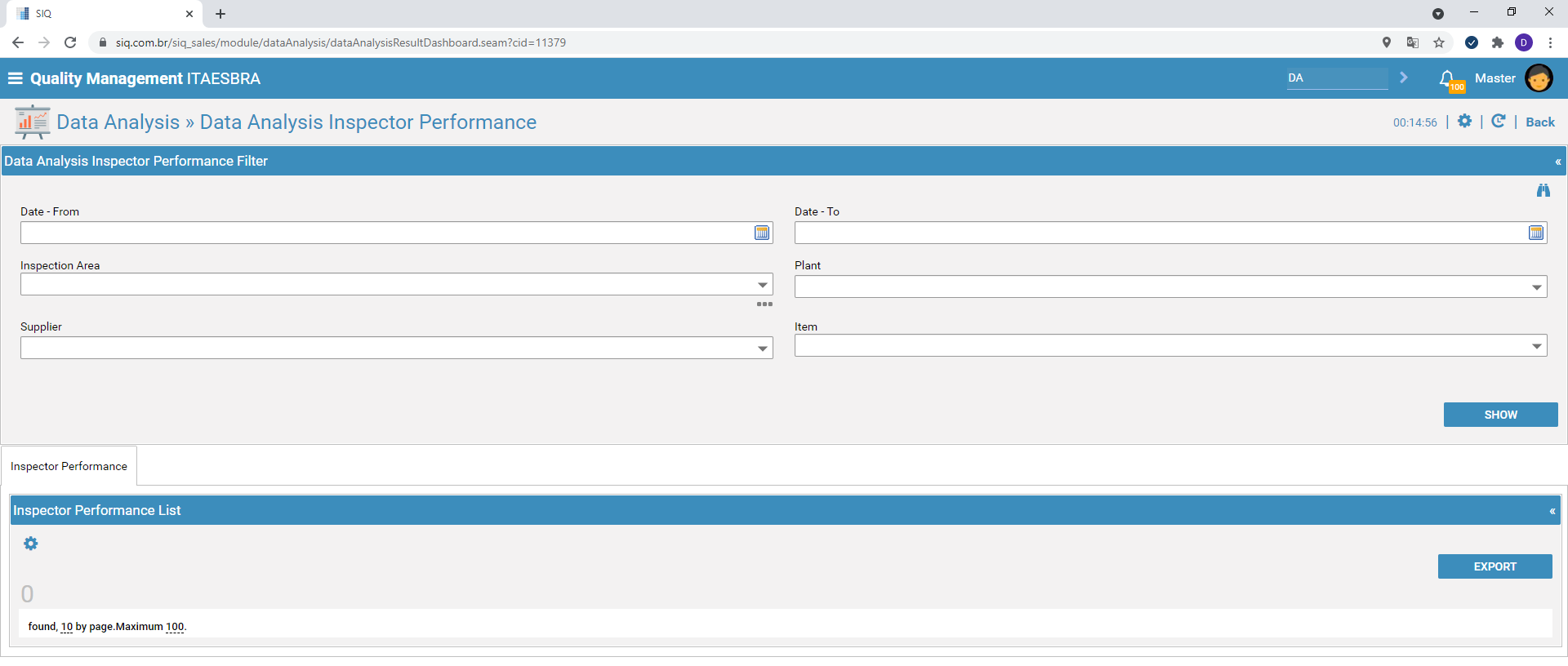
Task: Click the tab search dropdown circle
Action: point(1438,14)
